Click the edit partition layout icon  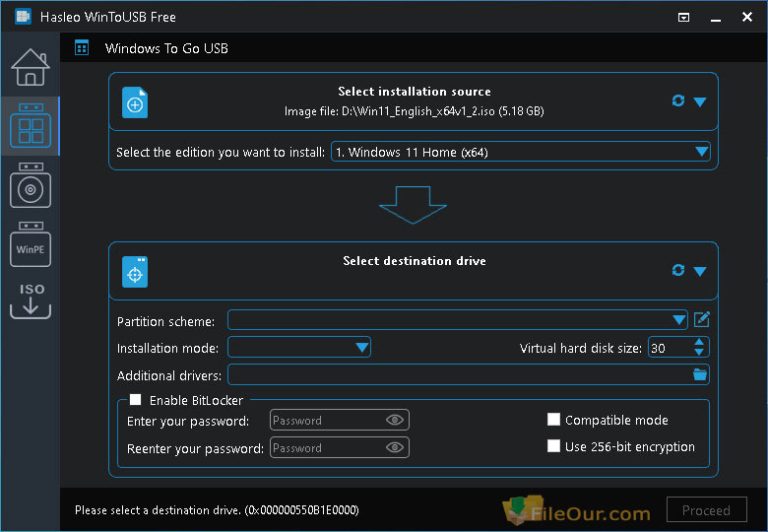click(701, 319)
